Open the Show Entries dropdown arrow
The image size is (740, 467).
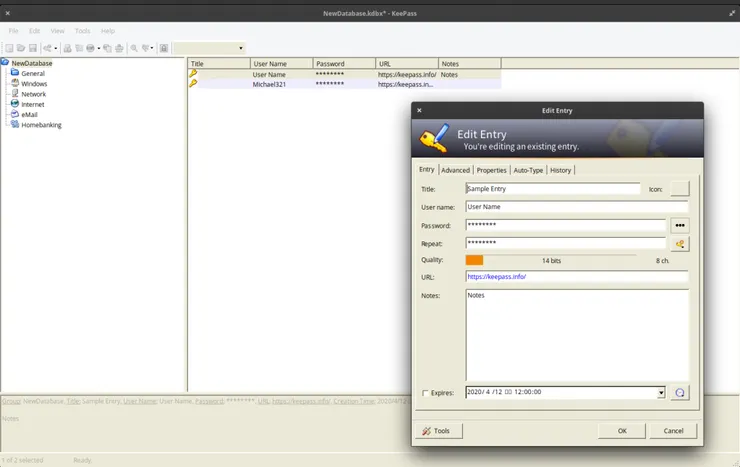pyautogui.click(x=152, y=48)
